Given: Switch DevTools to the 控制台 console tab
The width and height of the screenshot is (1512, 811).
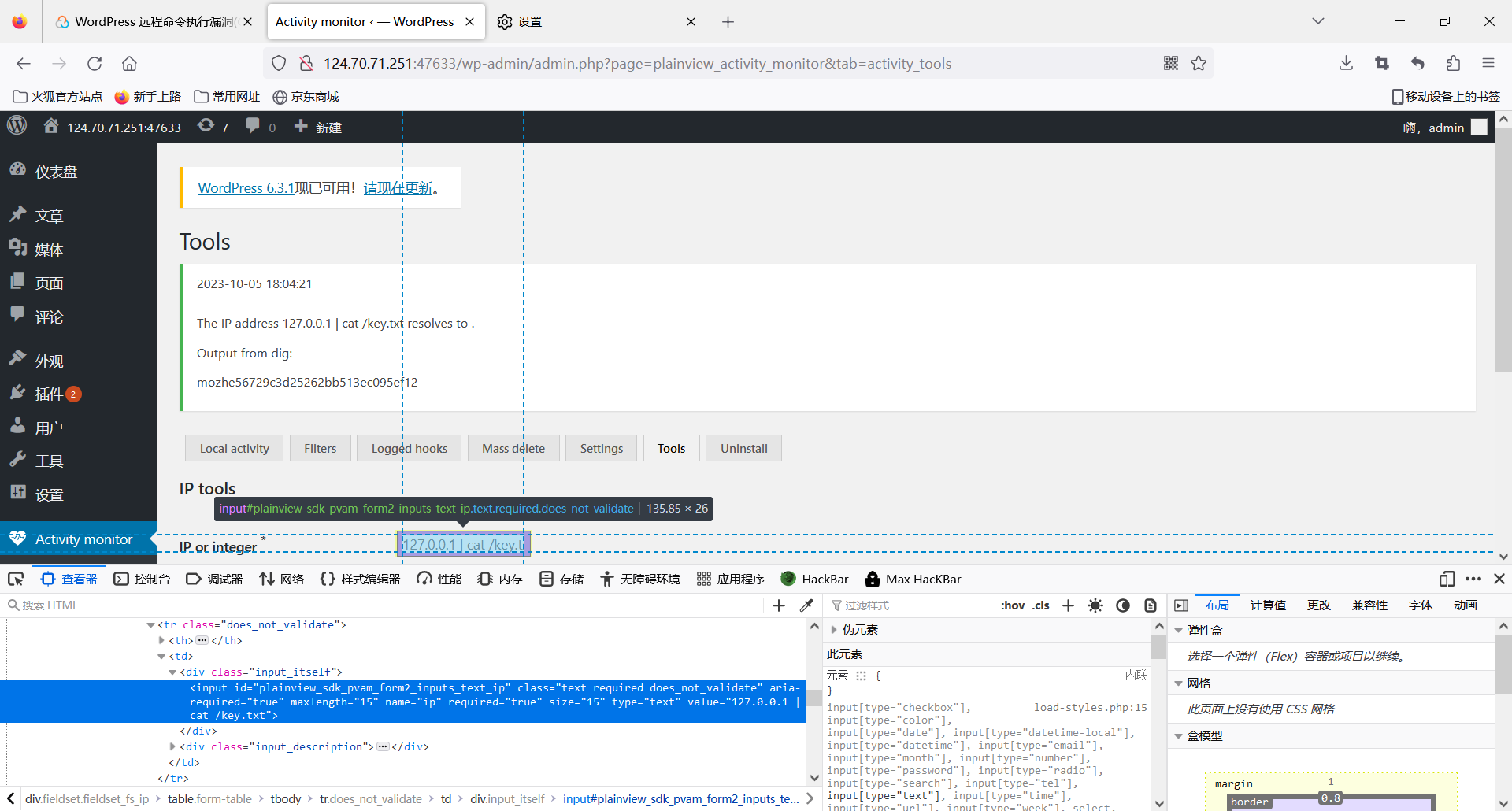Looking at the screenshot, I should coord(142,580).
